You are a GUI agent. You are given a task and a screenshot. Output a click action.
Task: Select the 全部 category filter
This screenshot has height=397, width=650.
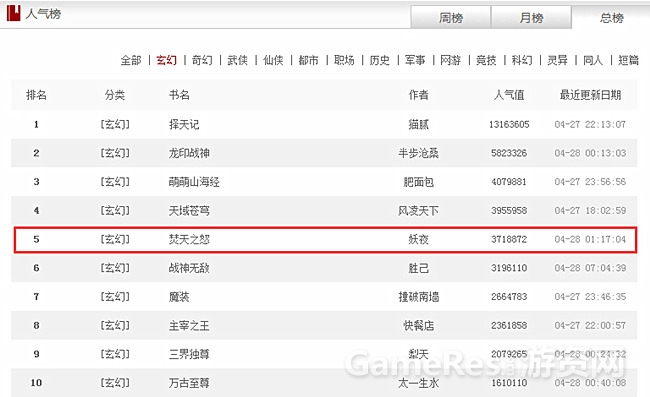coord(131,61)
